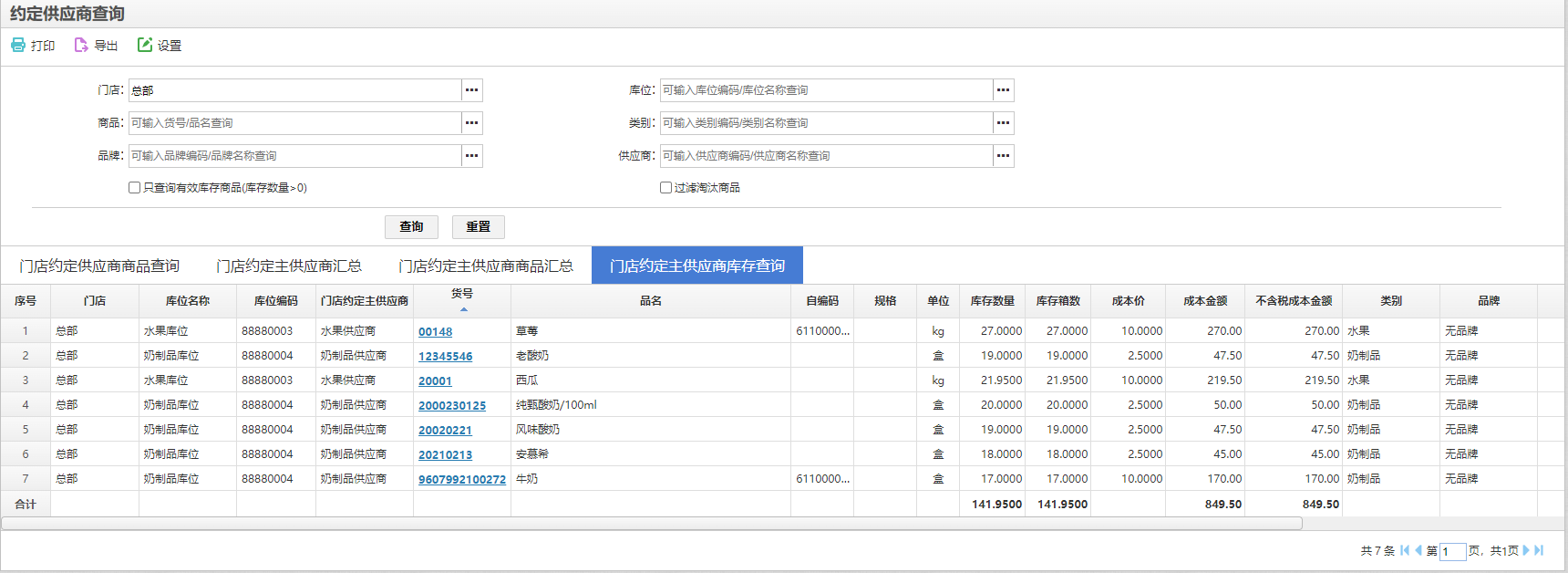The image size is (1568, 573).
Task: Click total cost amount 849.50 in 成本金额
Action: pos(1205,504)
